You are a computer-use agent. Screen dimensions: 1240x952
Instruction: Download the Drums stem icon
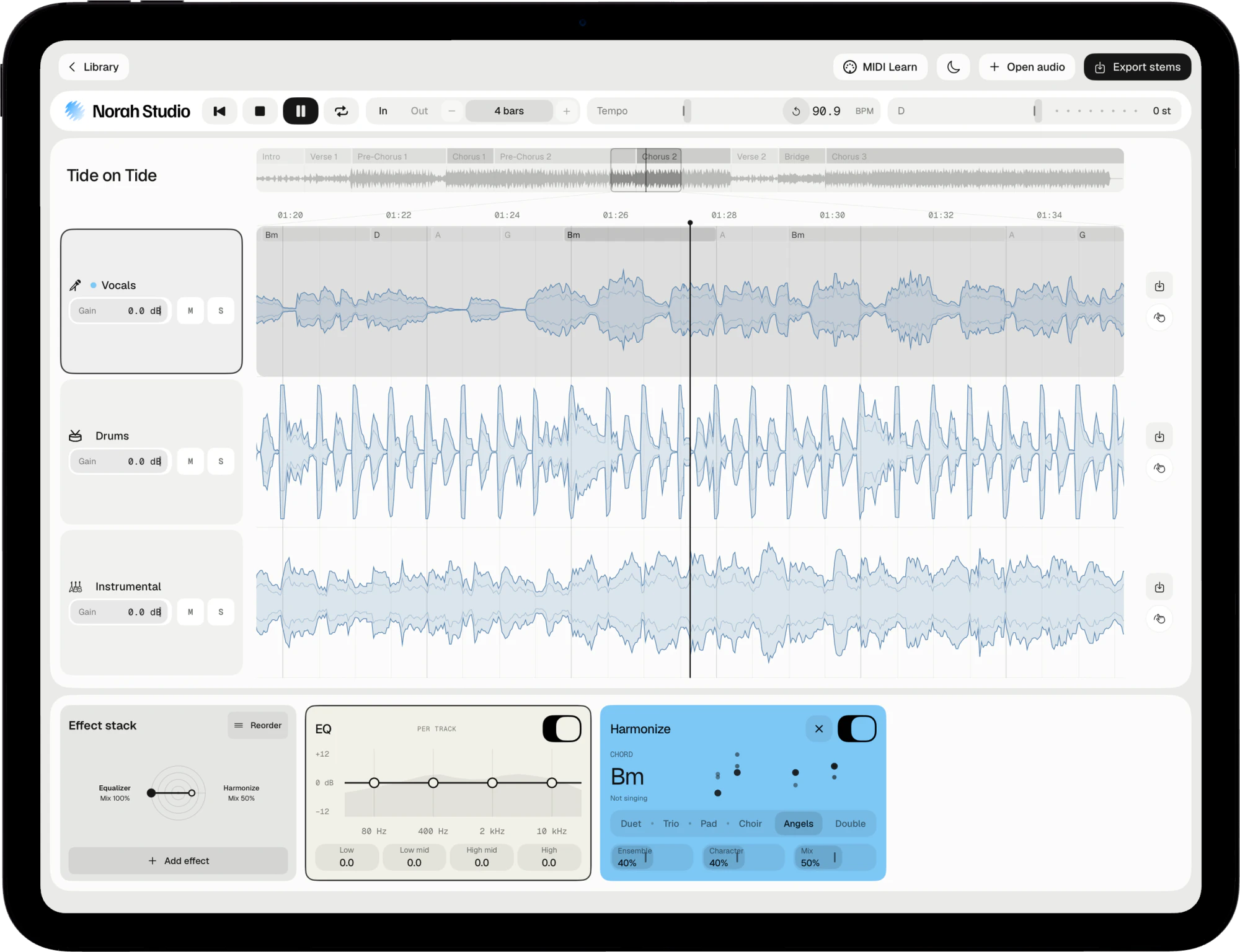(1159, 437)
